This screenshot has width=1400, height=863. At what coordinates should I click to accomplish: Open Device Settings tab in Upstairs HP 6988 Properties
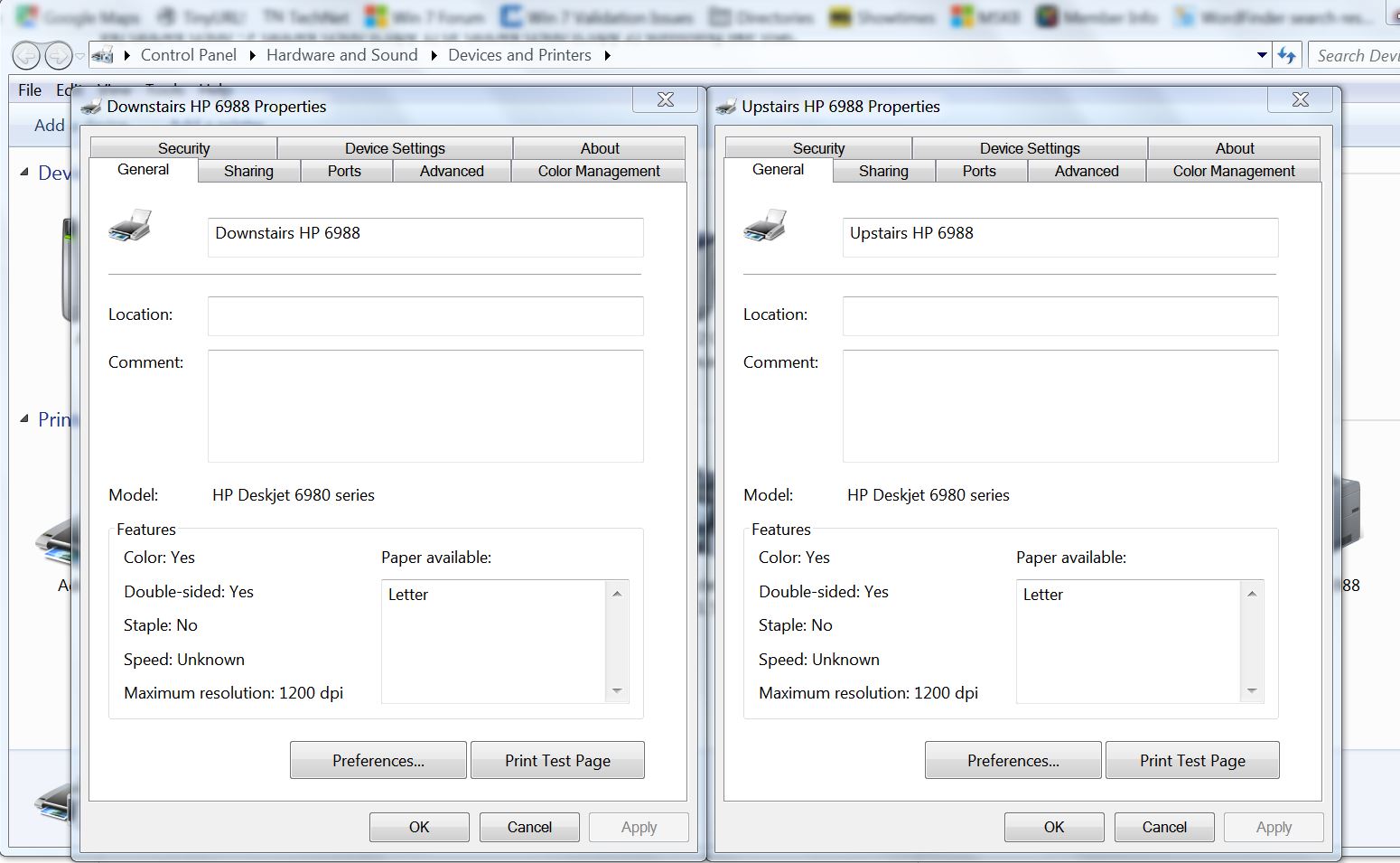(1030, 148)
